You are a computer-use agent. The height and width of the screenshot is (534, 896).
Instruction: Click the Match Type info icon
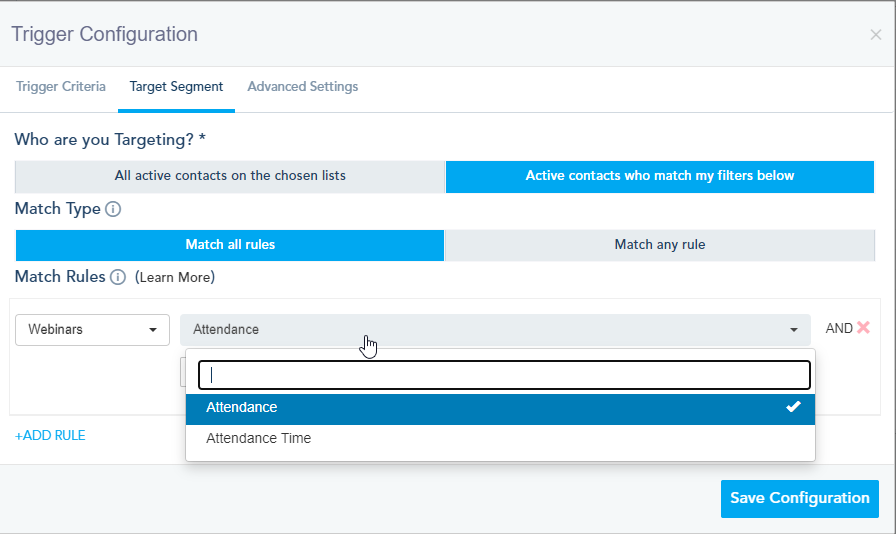click(113, 210)
